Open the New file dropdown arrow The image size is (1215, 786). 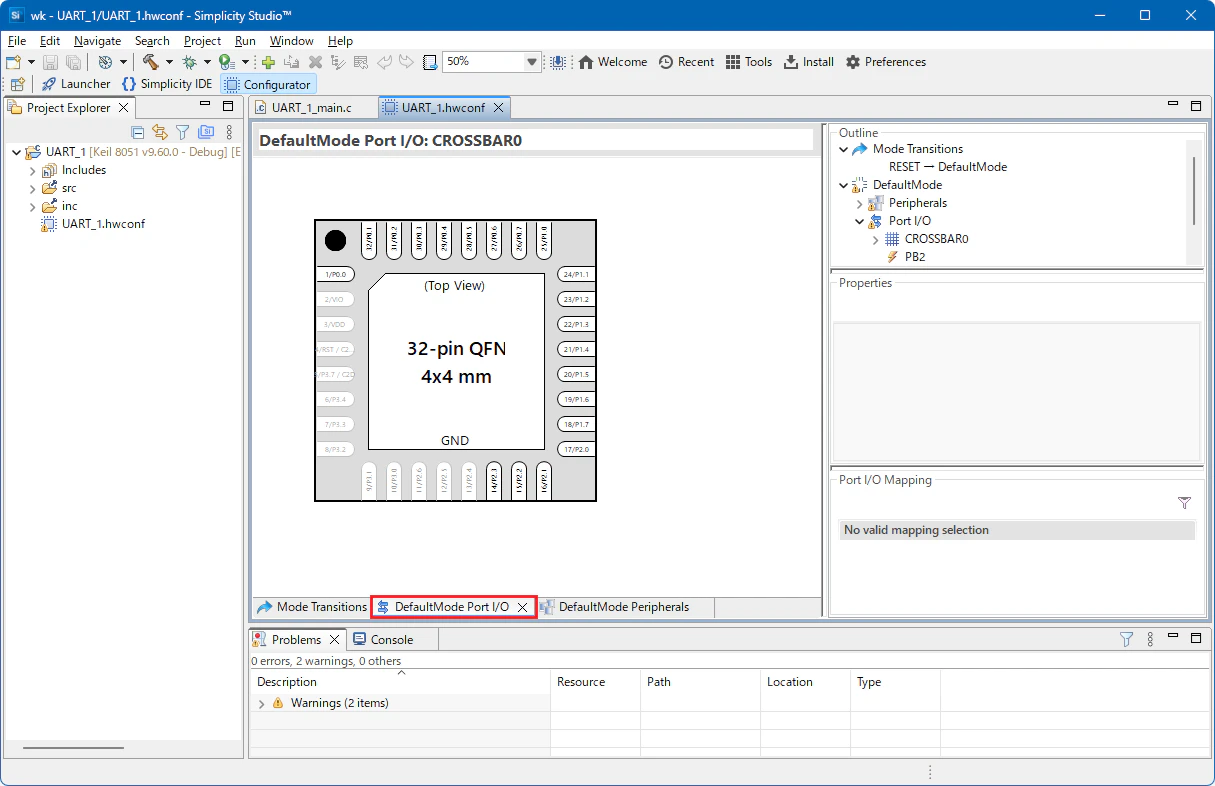coord(29,62)
